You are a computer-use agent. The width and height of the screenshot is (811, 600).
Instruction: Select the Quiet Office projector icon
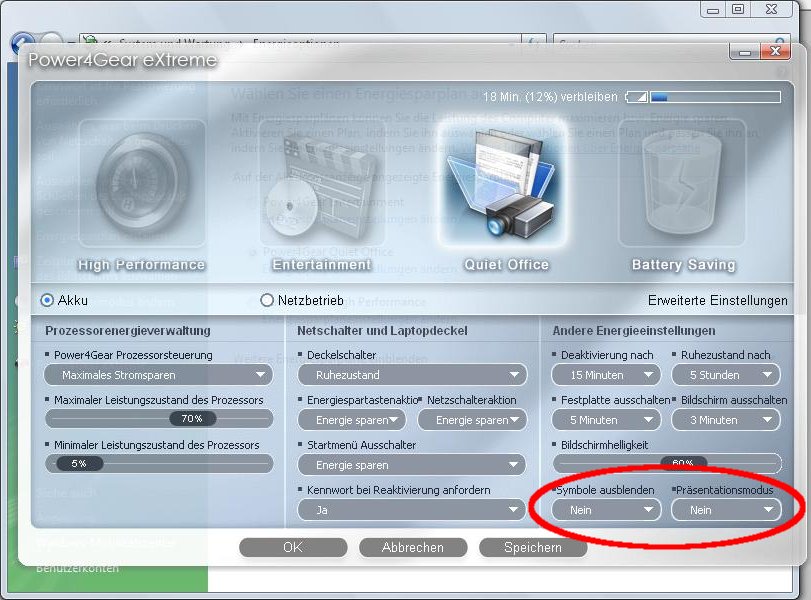pos(506,187)
